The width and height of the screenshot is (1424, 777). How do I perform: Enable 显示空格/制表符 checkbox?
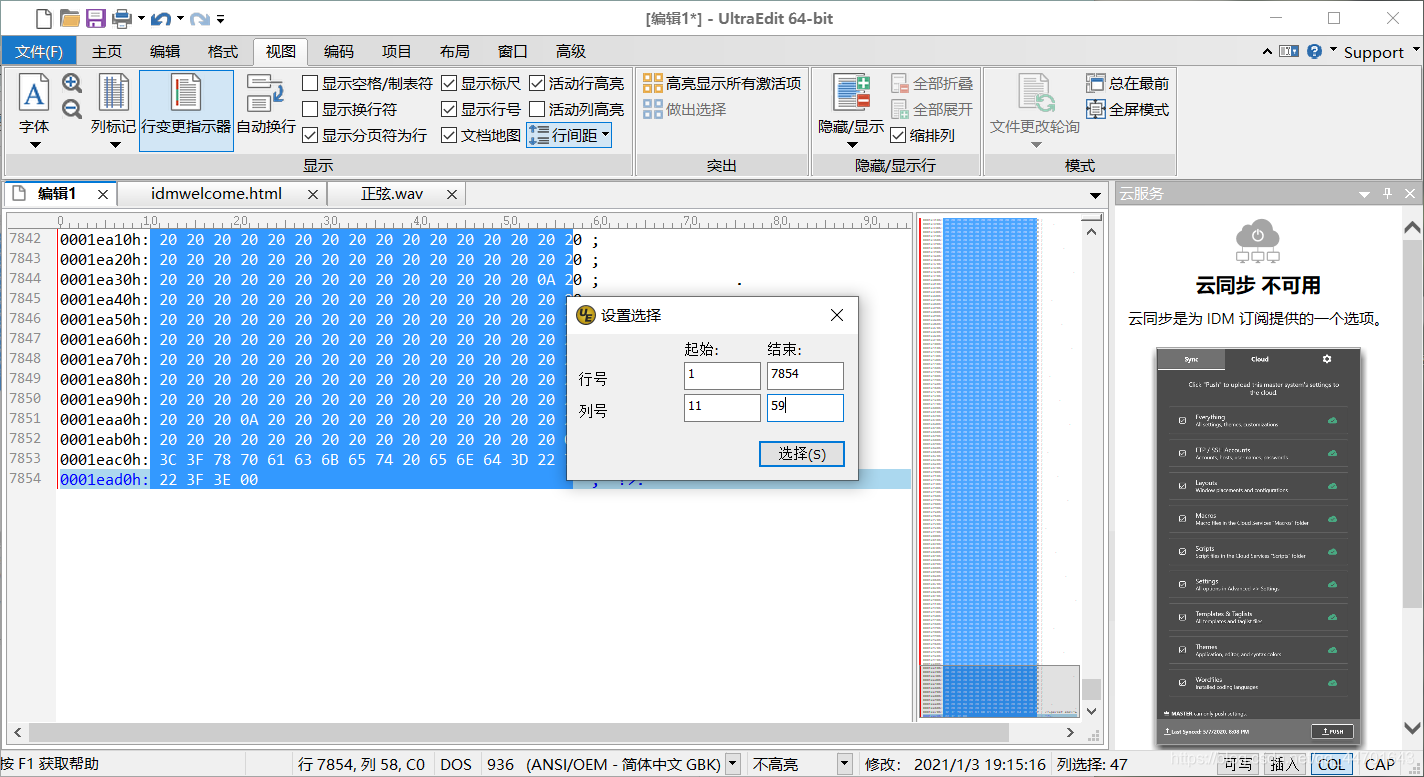310,83
